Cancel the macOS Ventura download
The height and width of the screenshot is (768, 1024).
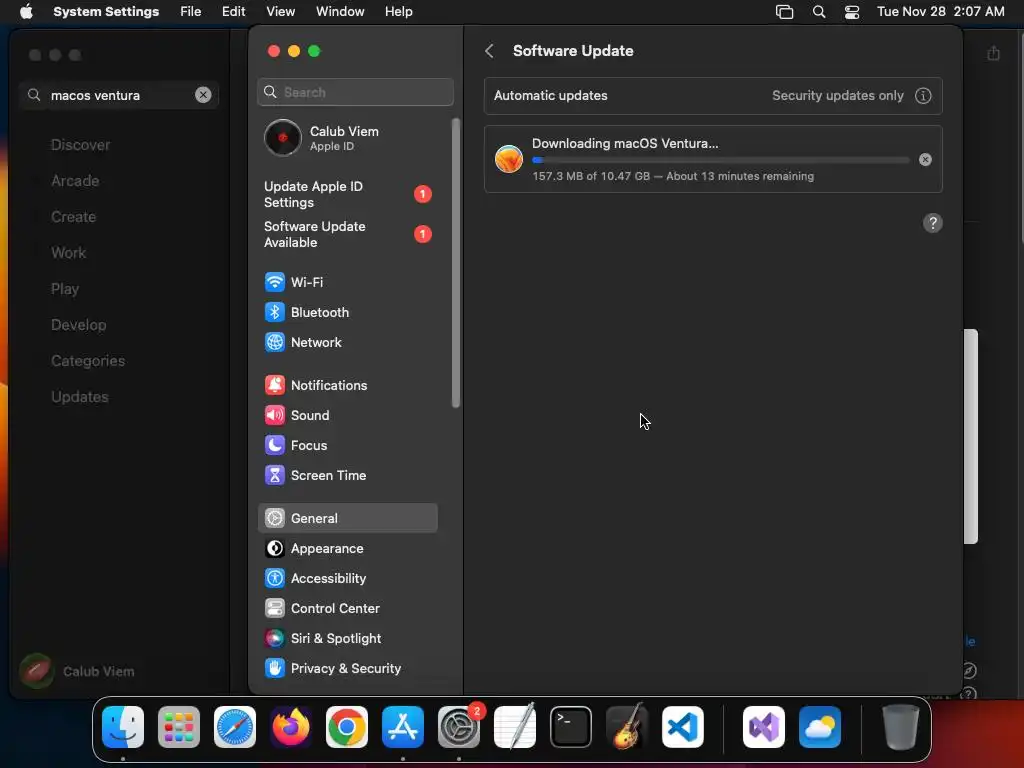point(925,159)
